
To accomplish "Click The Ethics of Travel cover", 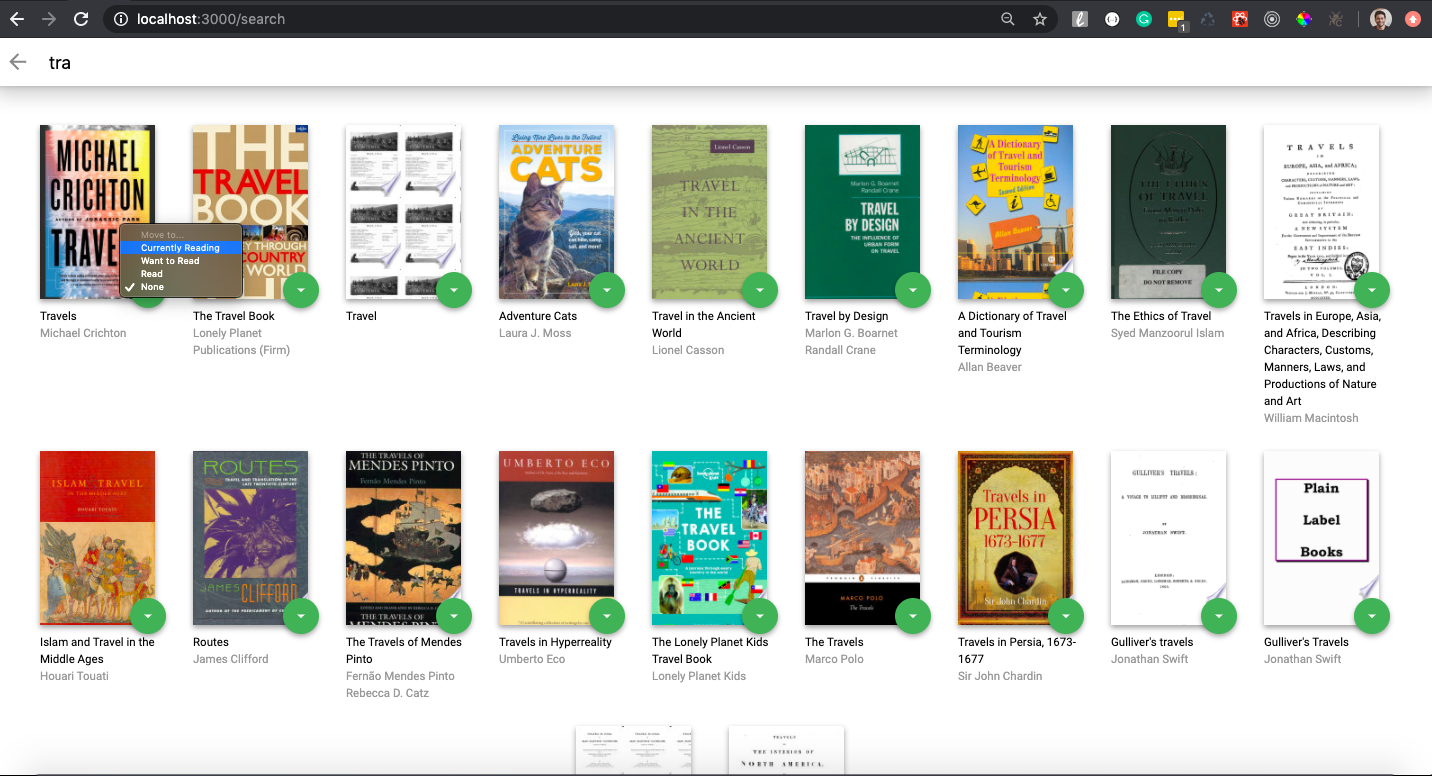I will click(x=1168, y=212).
